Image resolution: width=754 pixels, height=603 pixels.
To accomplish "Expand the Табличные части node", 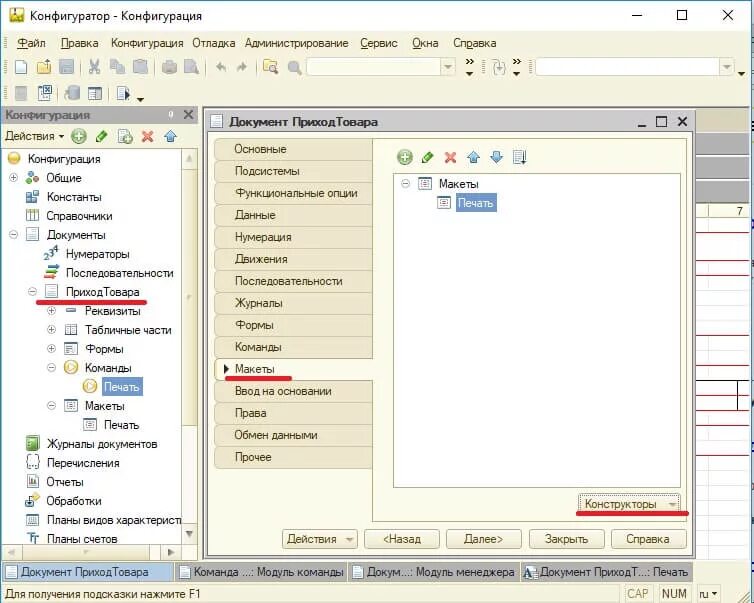I will [51, 329].
